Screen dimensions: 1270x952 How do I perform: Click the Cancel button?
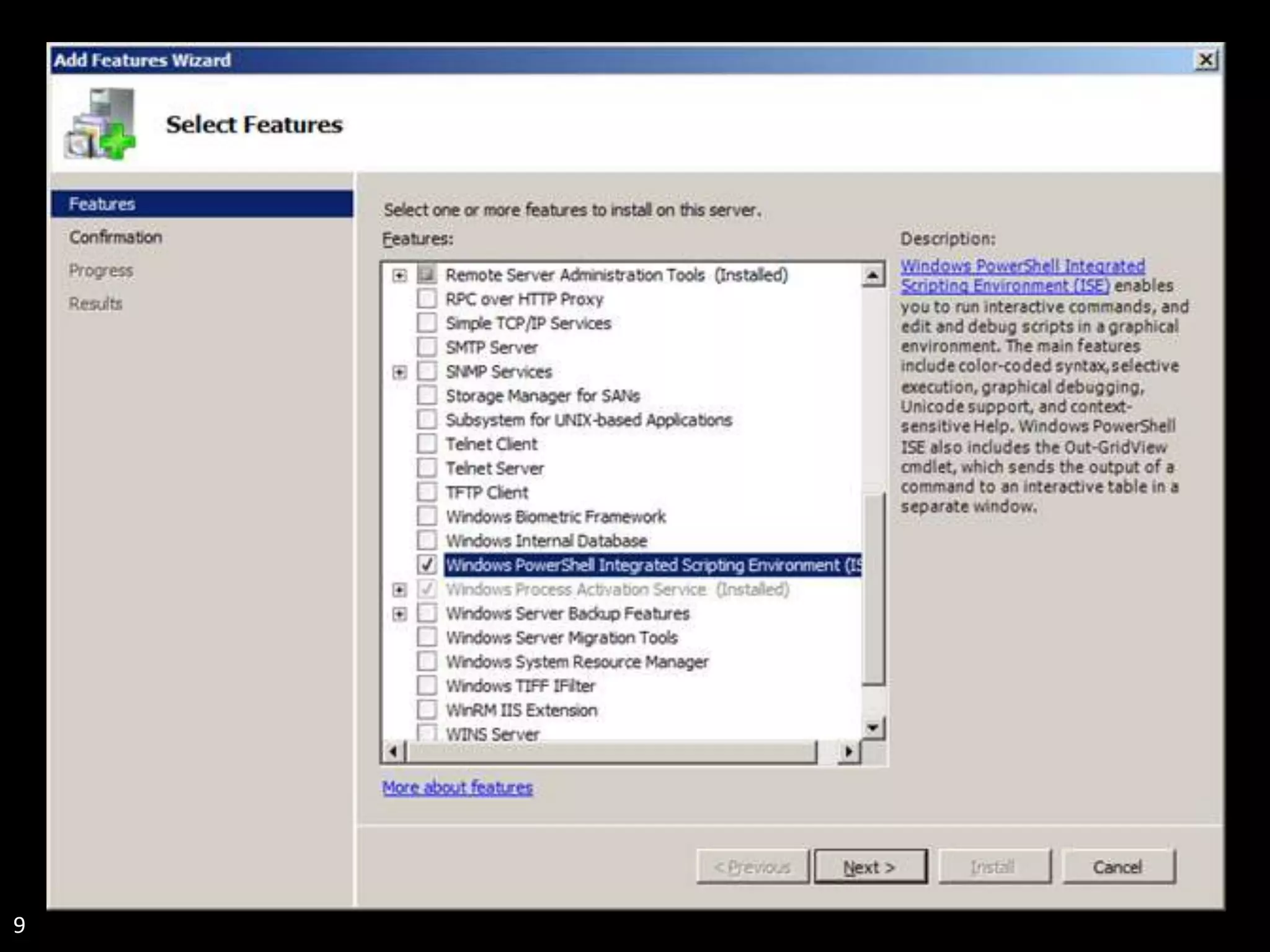[1118, 866]
